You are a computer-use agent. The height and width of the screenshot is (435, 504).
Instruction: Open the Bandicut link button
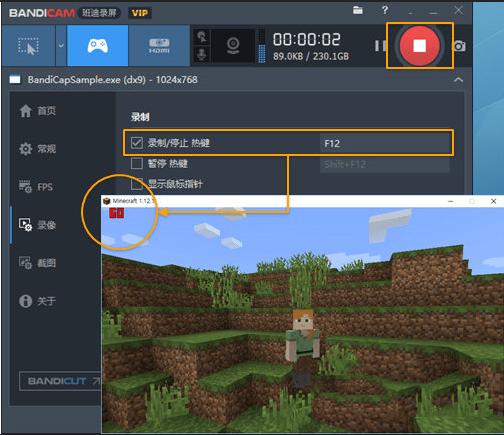coord(60,381)
